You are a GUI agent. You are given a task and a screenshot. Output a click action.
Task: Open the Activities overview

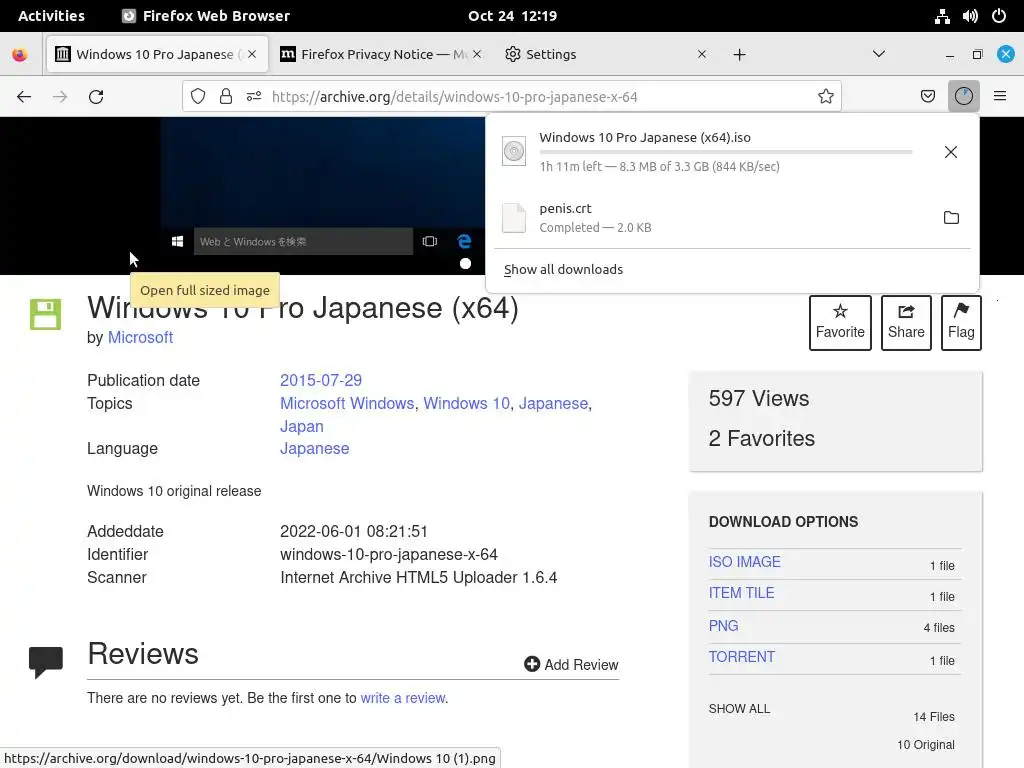[52, 16]
